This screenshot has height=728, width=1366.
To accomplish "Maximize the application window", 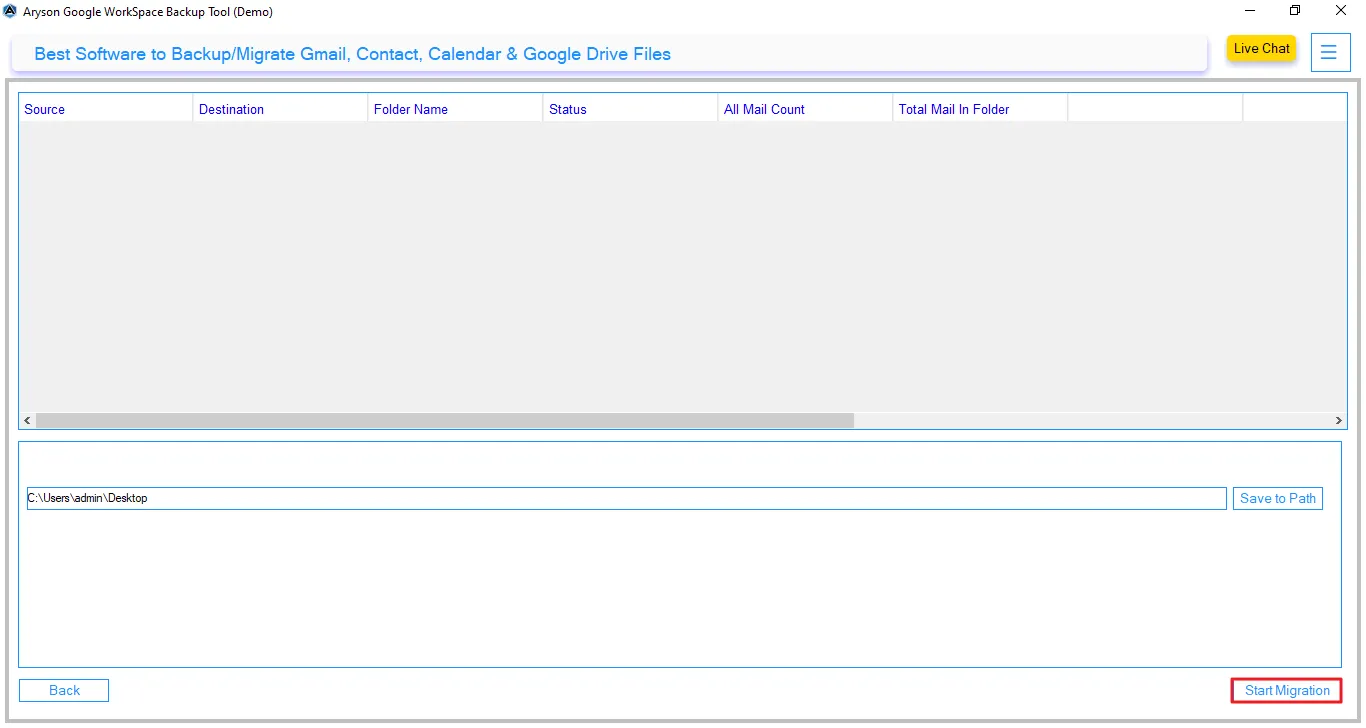I will pos(1294,11).
